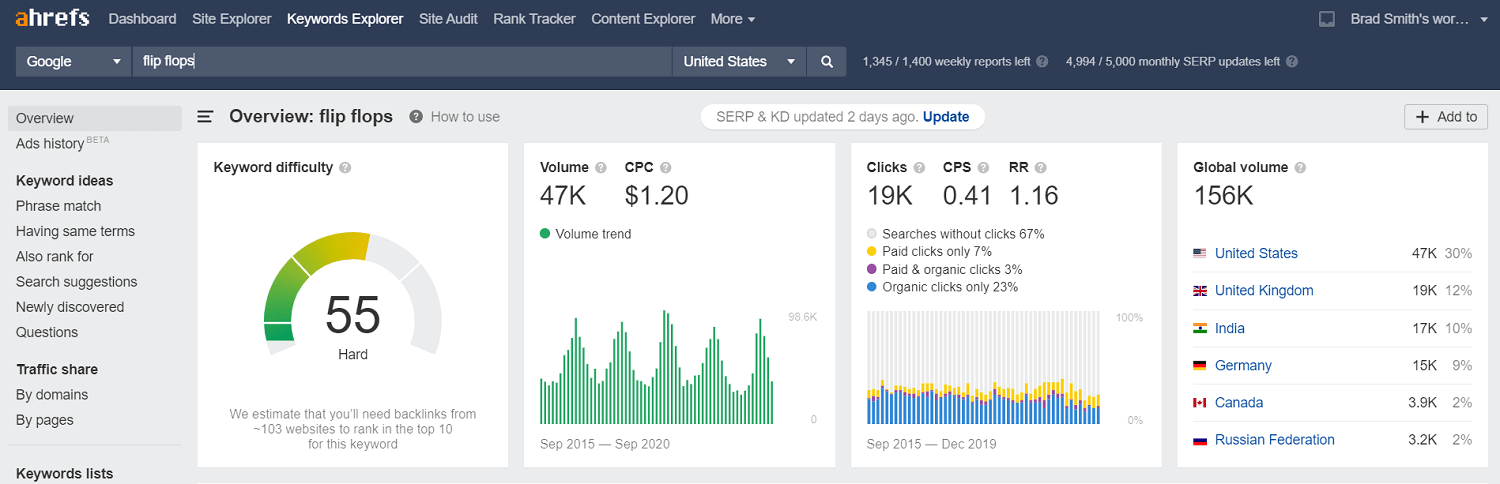Open the Canada volume link
1500x484 pixels.
(1239, 403)
